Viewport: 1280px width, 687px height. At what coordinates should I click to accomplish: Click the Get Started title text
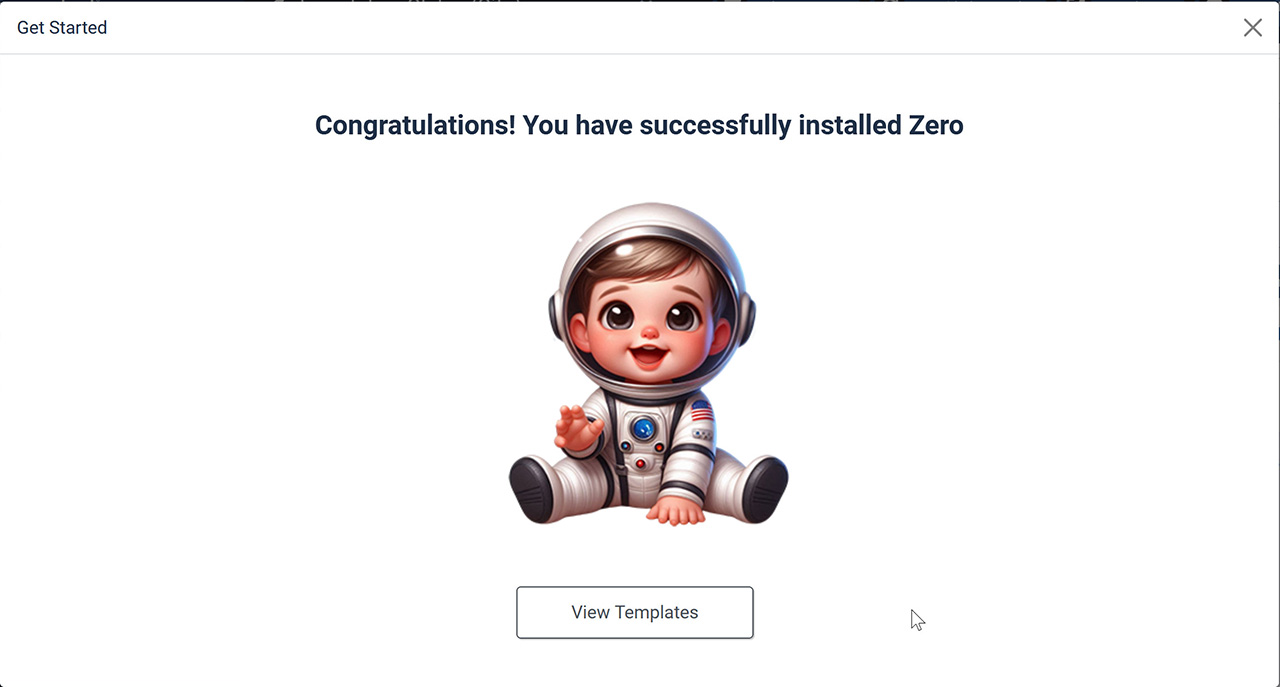pyautogui.click(x=62, y=28)
